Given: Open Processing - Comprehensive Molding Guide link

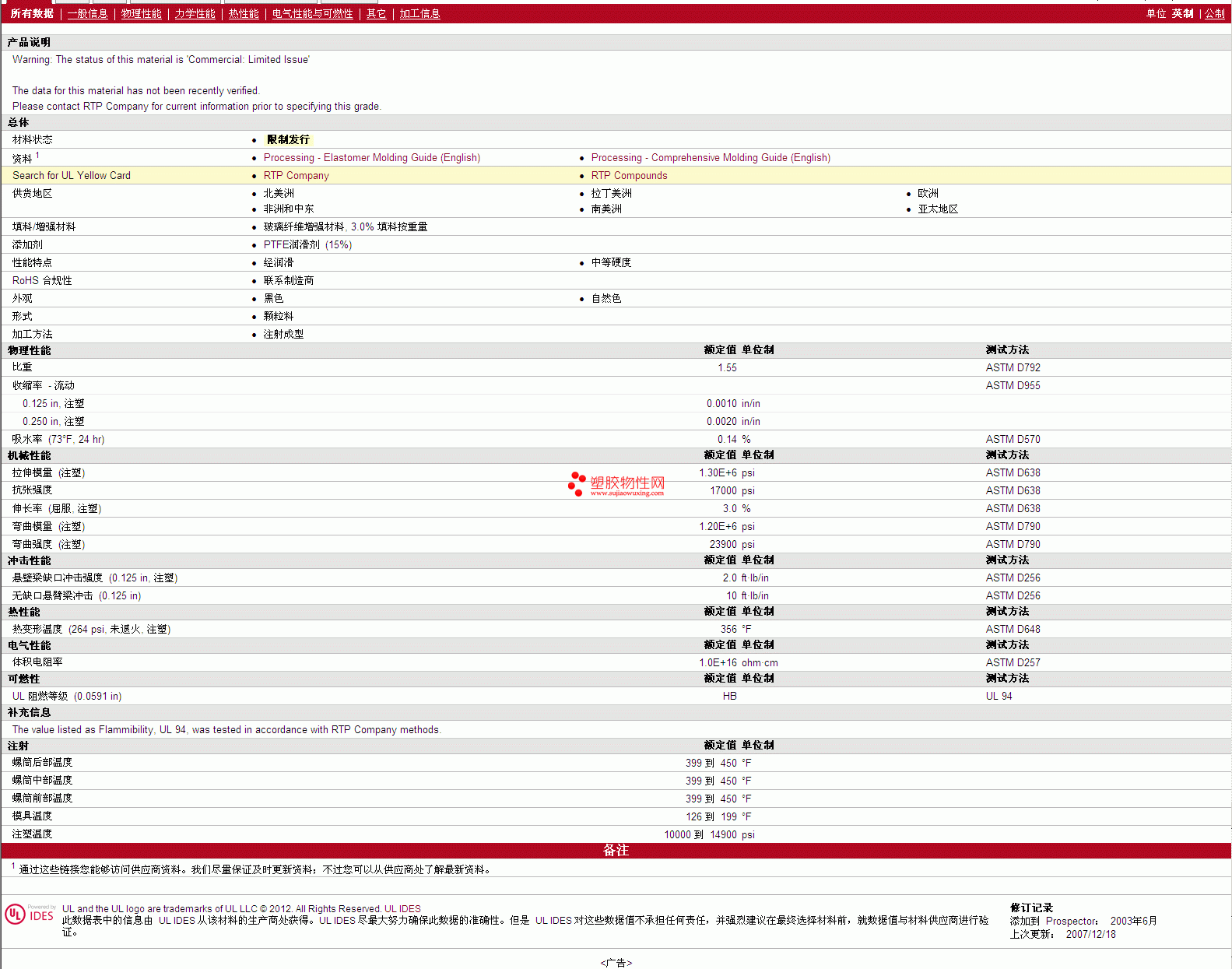Looking at the screenshot, I should (711, 157).
